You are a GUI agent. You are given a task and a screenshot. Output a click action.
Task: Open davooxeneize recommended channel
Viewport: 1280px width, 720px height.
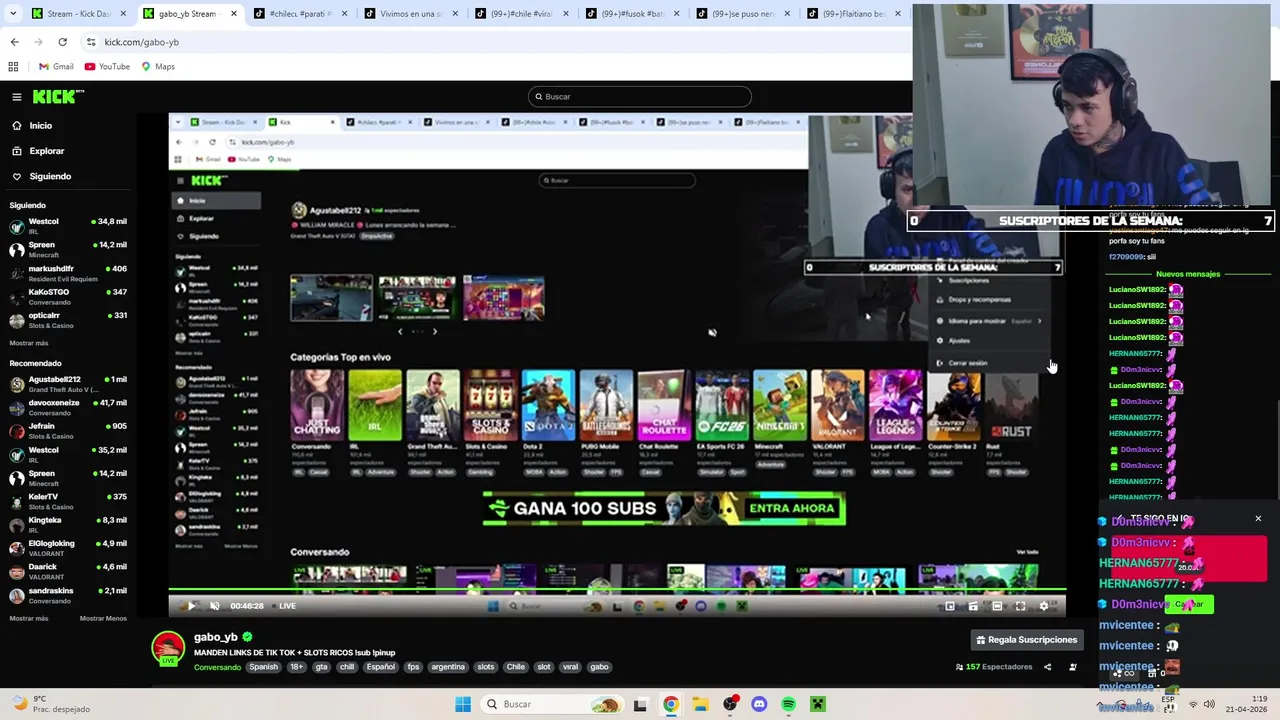(x=68, y=407)
